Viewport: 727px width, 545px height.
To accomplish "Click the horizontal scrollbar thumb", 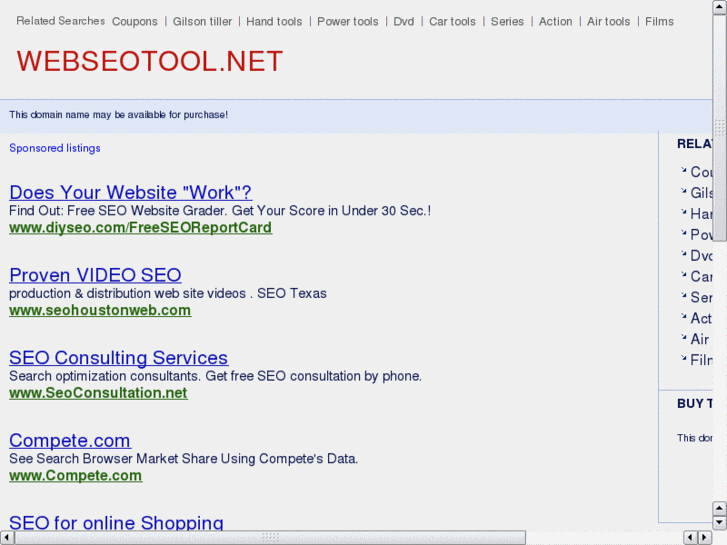I will coord(270,538).
